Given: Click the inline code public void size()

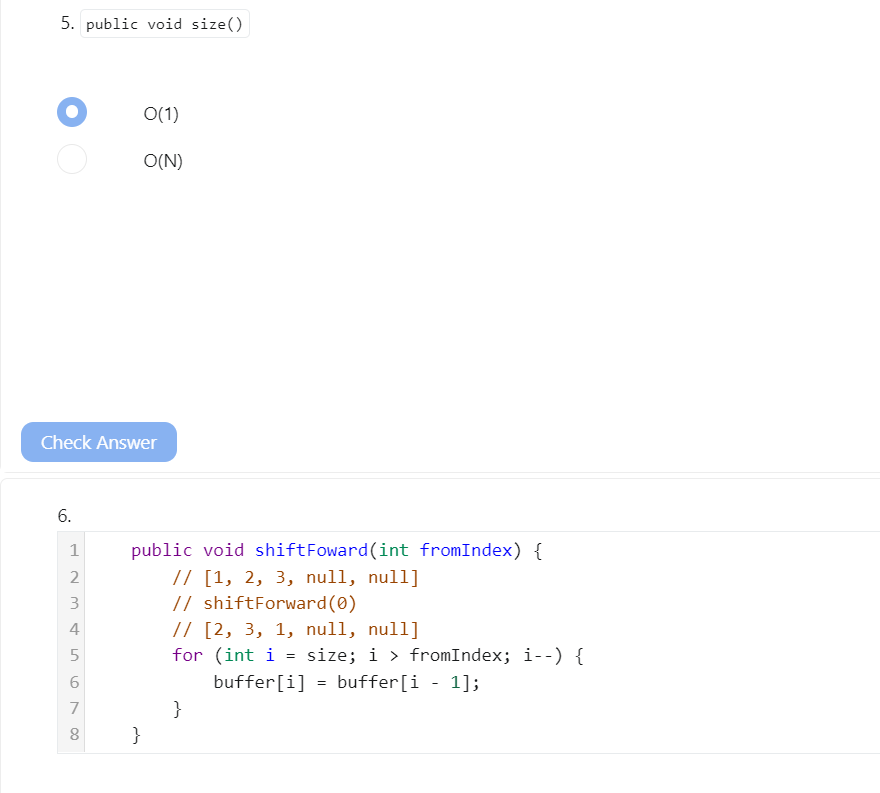Looking at the screenshot, I should click(x=165, y=23).
